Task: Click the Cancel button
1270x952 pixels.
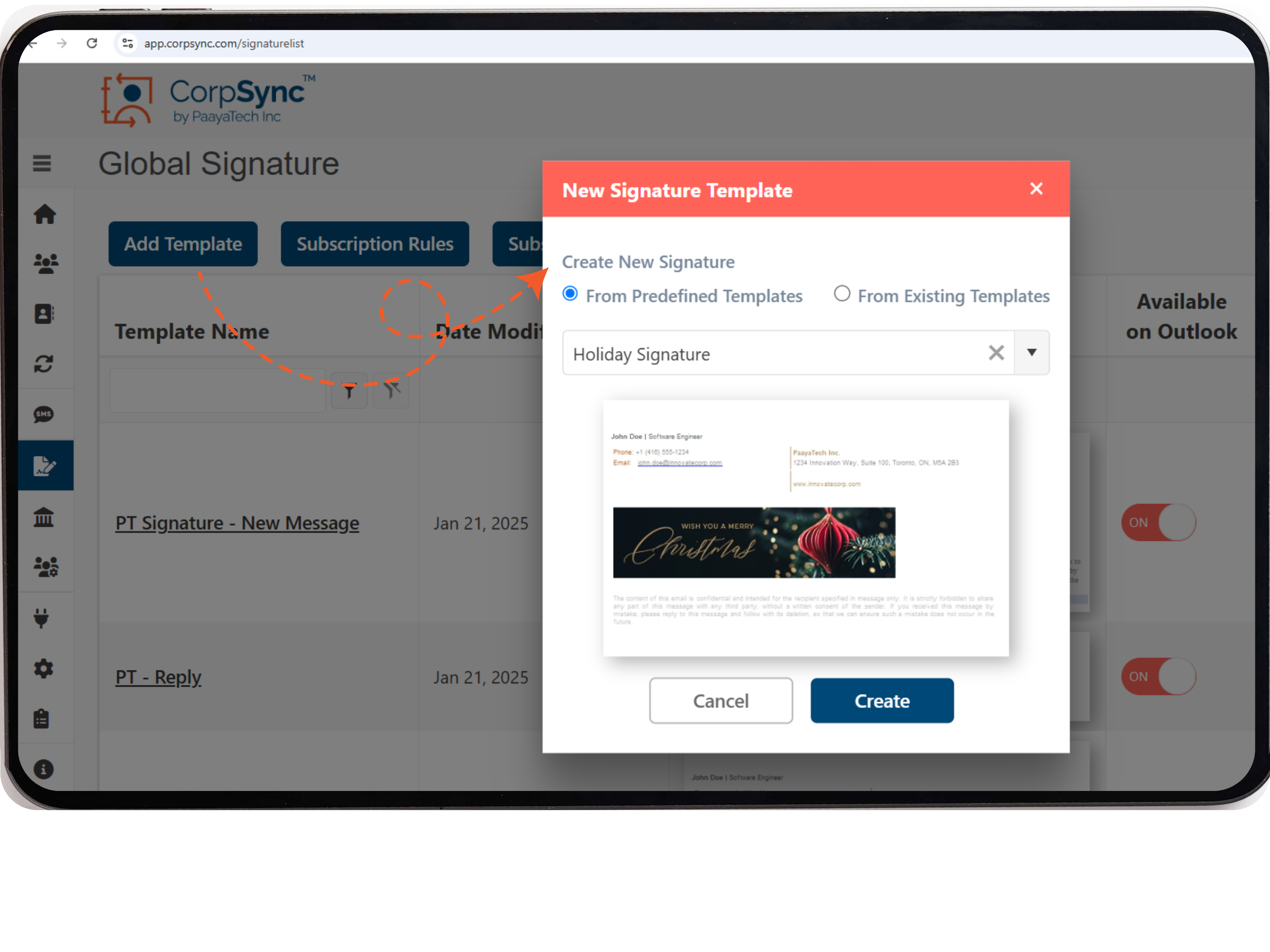Action: 720,700
